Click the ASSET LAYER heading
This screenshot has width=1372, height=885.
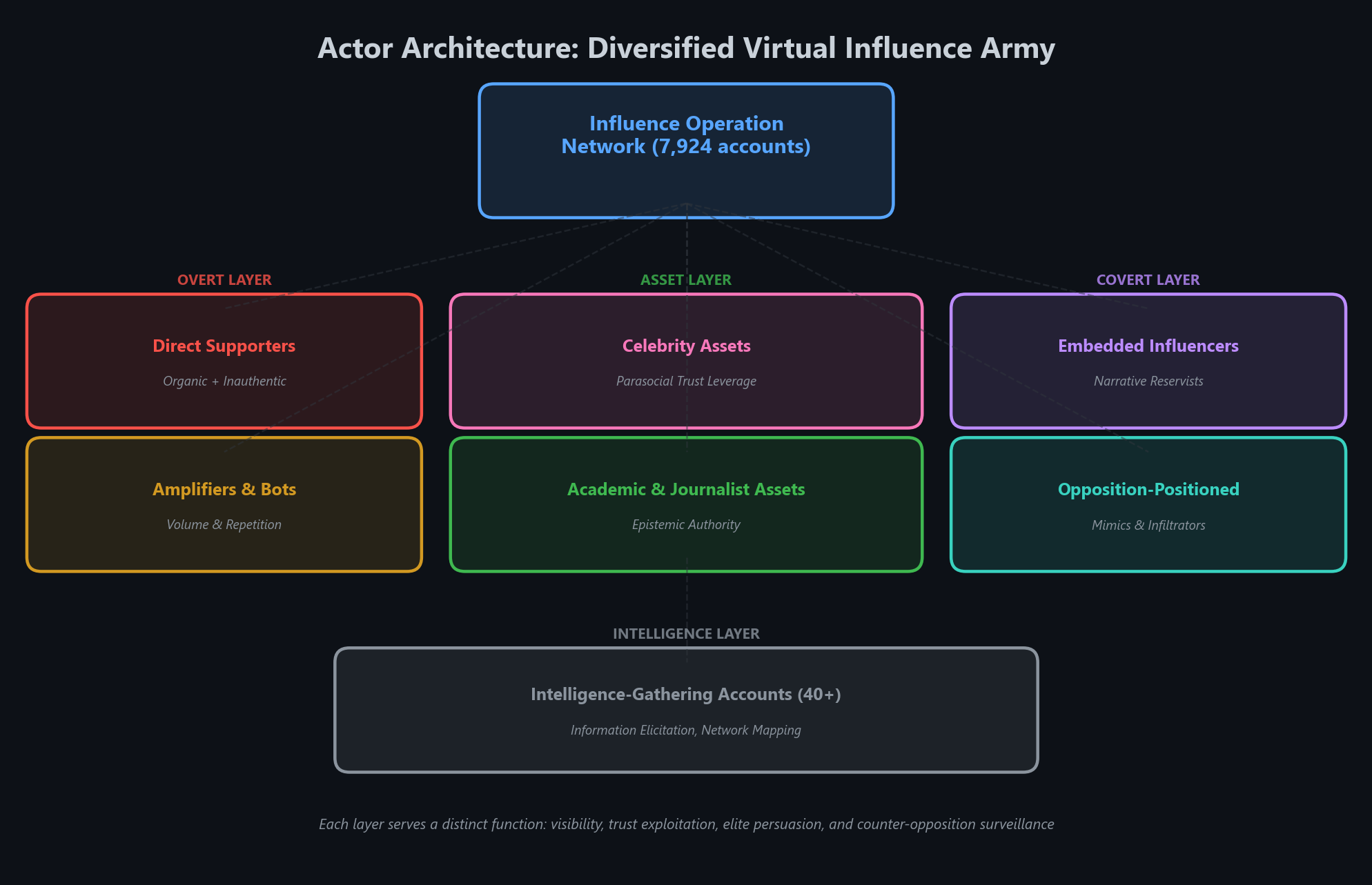[686, 280]
